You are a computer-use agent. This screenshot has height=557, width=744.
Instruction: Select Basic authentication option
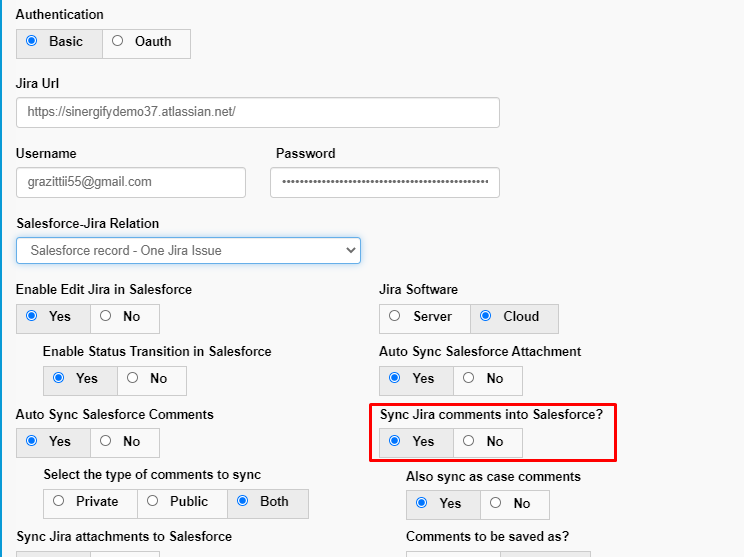32,41
